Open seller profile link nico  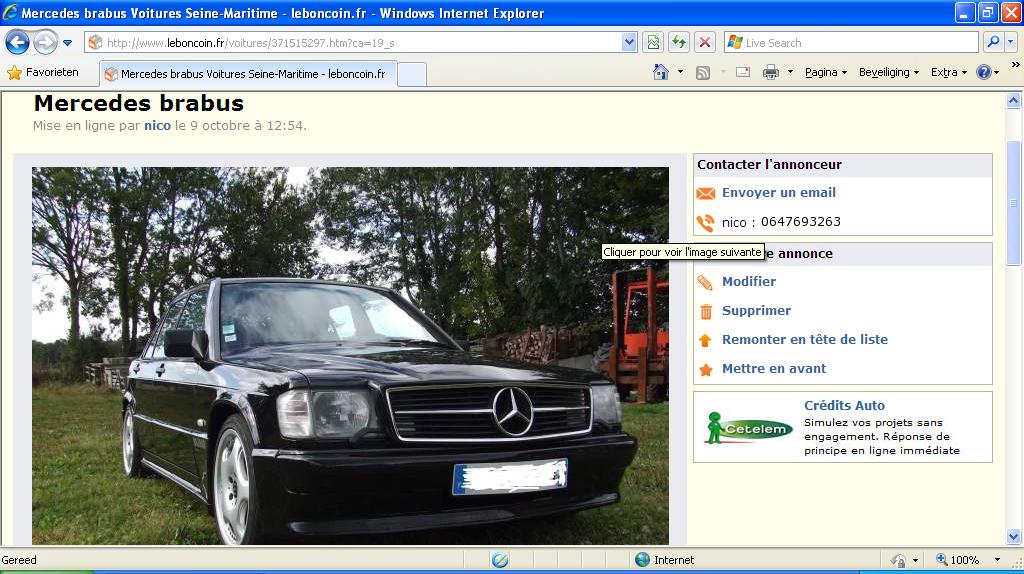pyautogui.click(x=157, y=125)
